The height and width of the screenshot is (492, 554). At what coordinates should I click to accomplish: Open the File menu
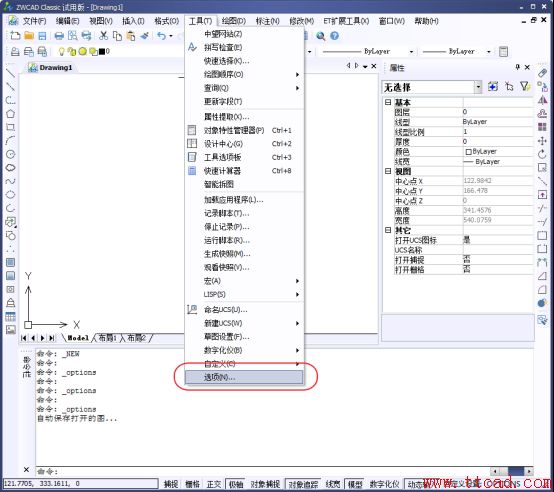coord(34,21)
